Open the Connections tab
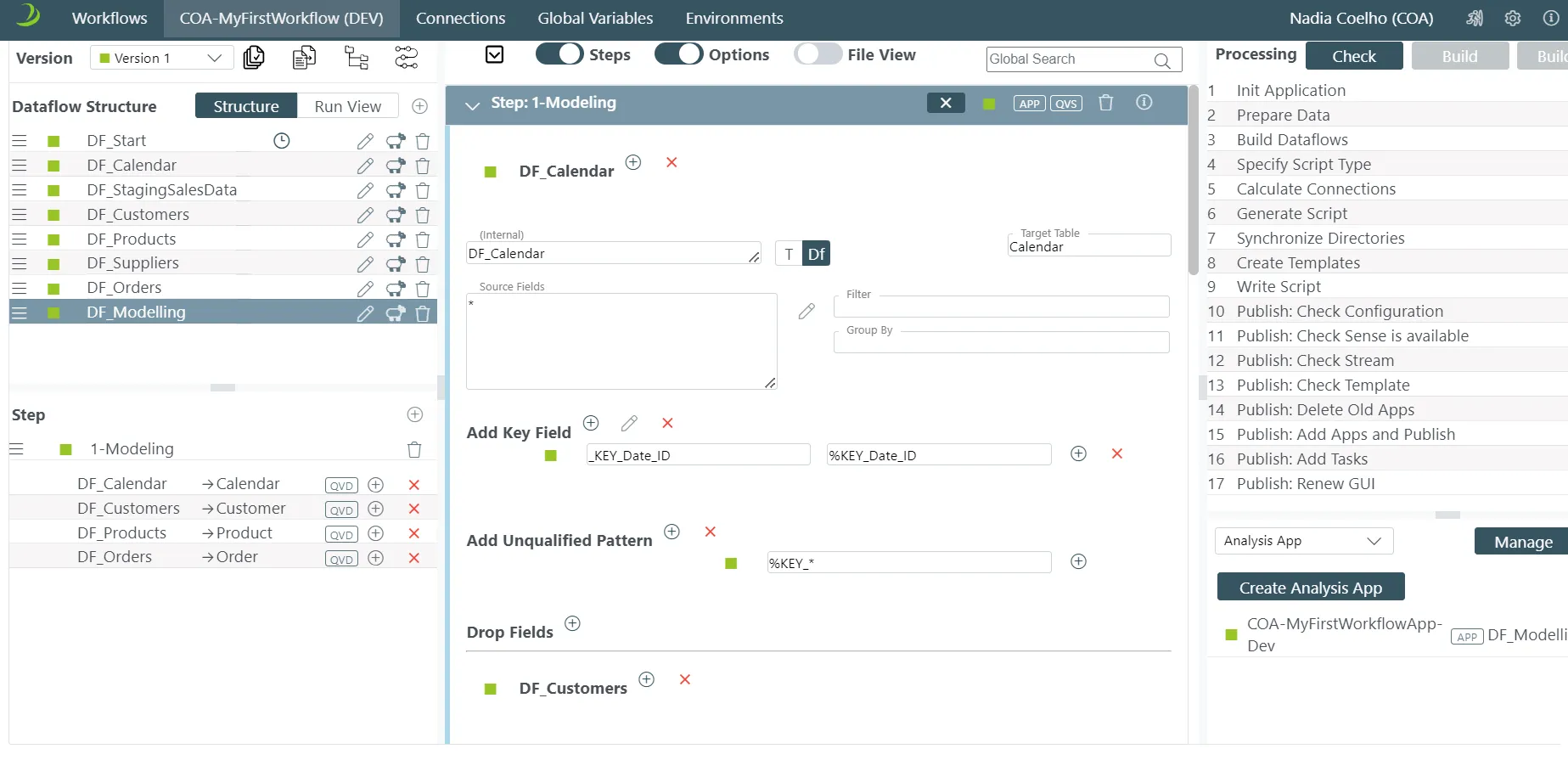This screenshot has height=760, width=1568. pyautogui.click(x=460, y=18)
